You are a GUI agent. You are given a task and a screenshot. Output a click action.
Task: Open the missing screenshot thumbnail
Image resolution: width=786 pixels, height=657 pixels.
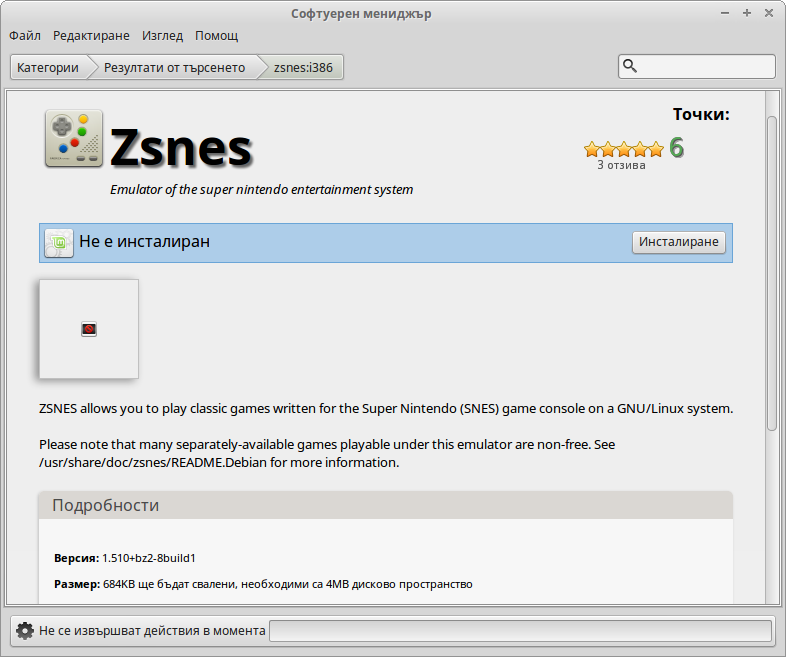coord(89,329)
